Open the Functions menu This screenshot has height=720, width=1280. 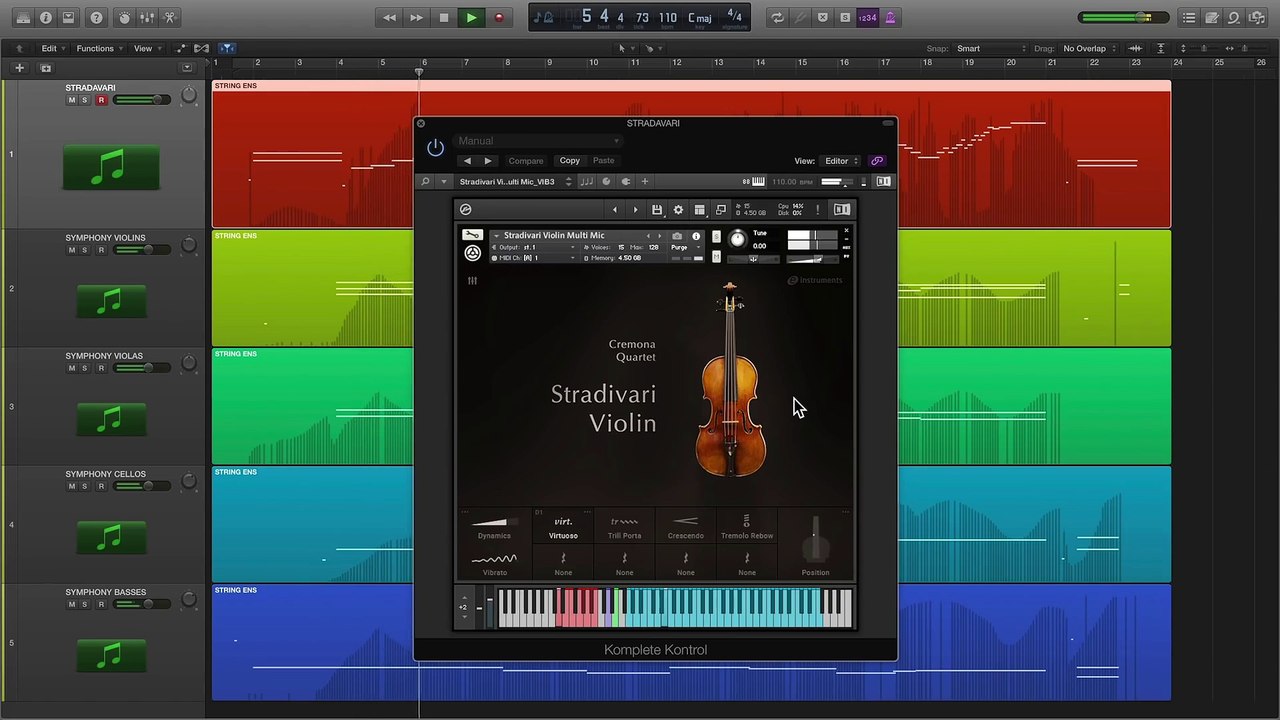[x=99, y=48]
